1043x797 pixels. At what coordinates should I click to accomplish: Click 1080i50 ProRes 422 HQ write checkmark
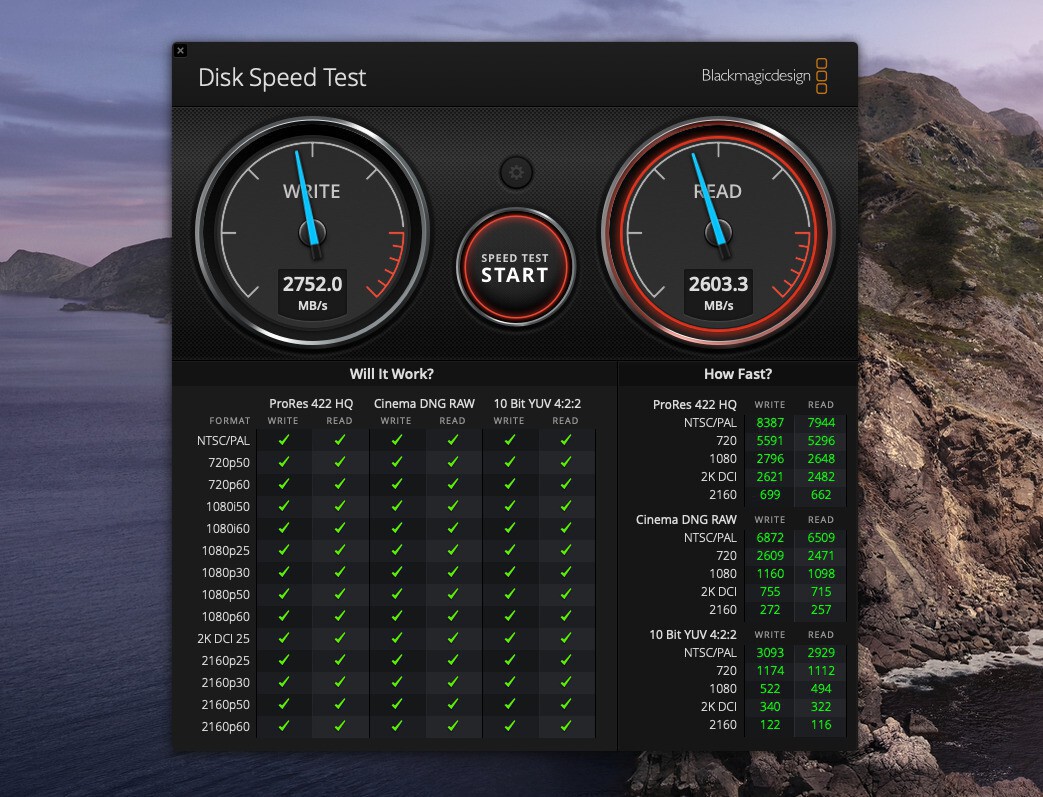click(x=284, y=506)
